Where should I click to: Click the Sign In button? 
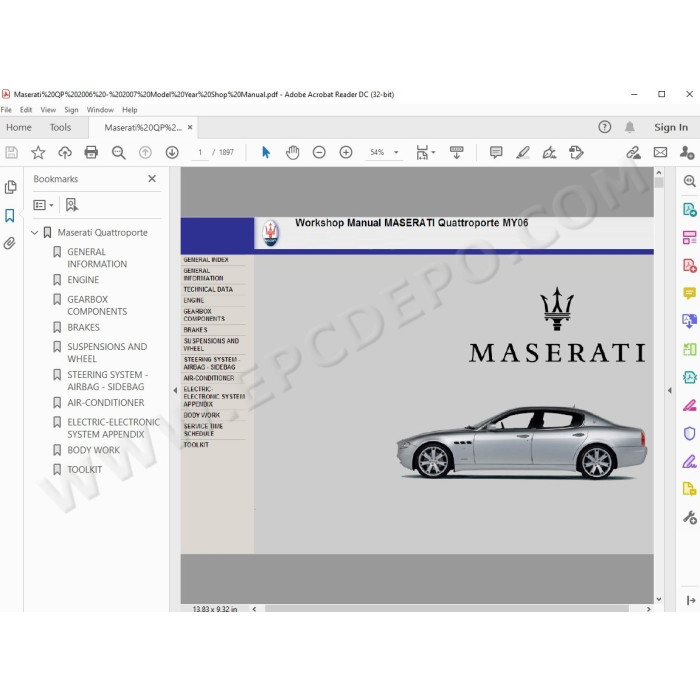click(x=671, y=127)
